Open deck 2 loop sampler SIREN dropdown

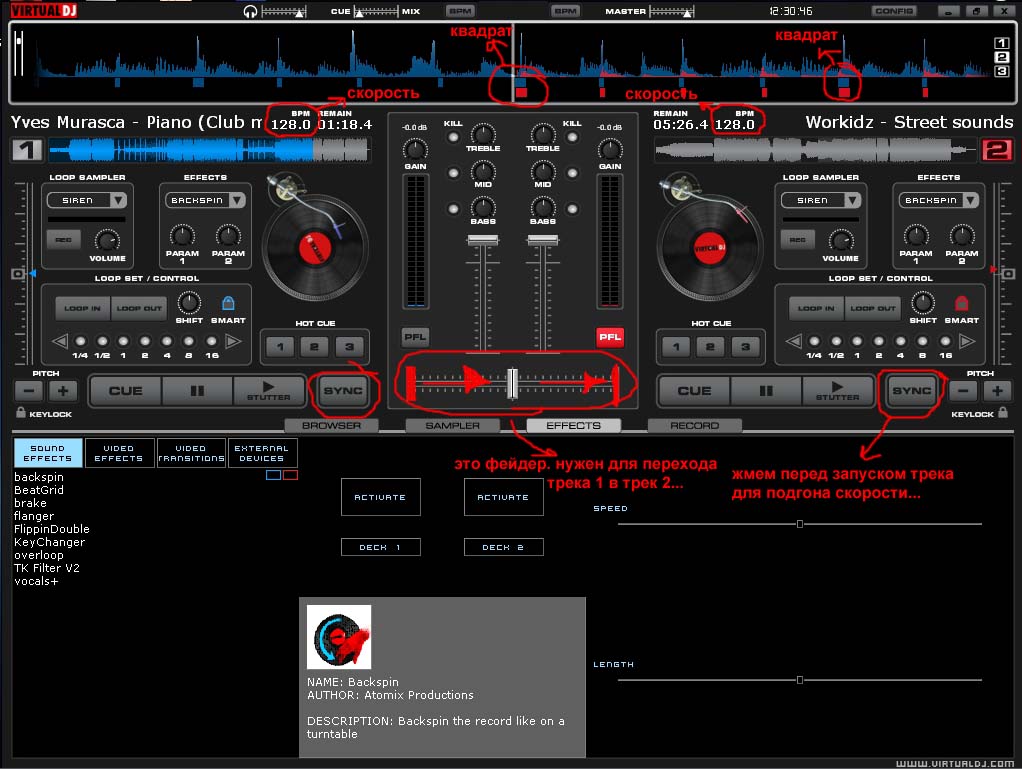coord(852,200)
